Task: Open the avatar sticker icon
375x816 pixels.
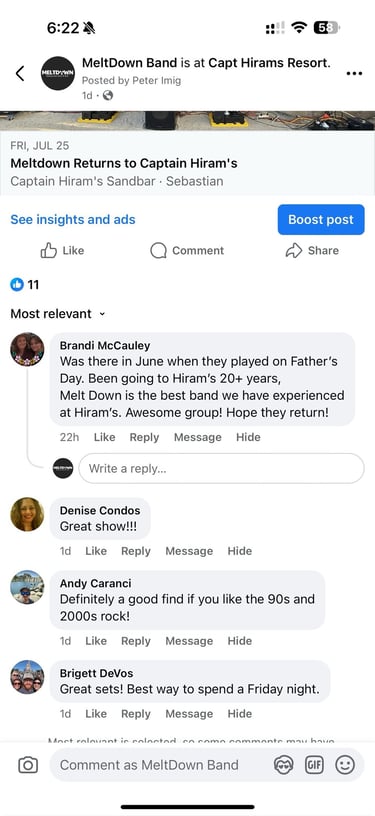Action: click(x=283, y=764)
